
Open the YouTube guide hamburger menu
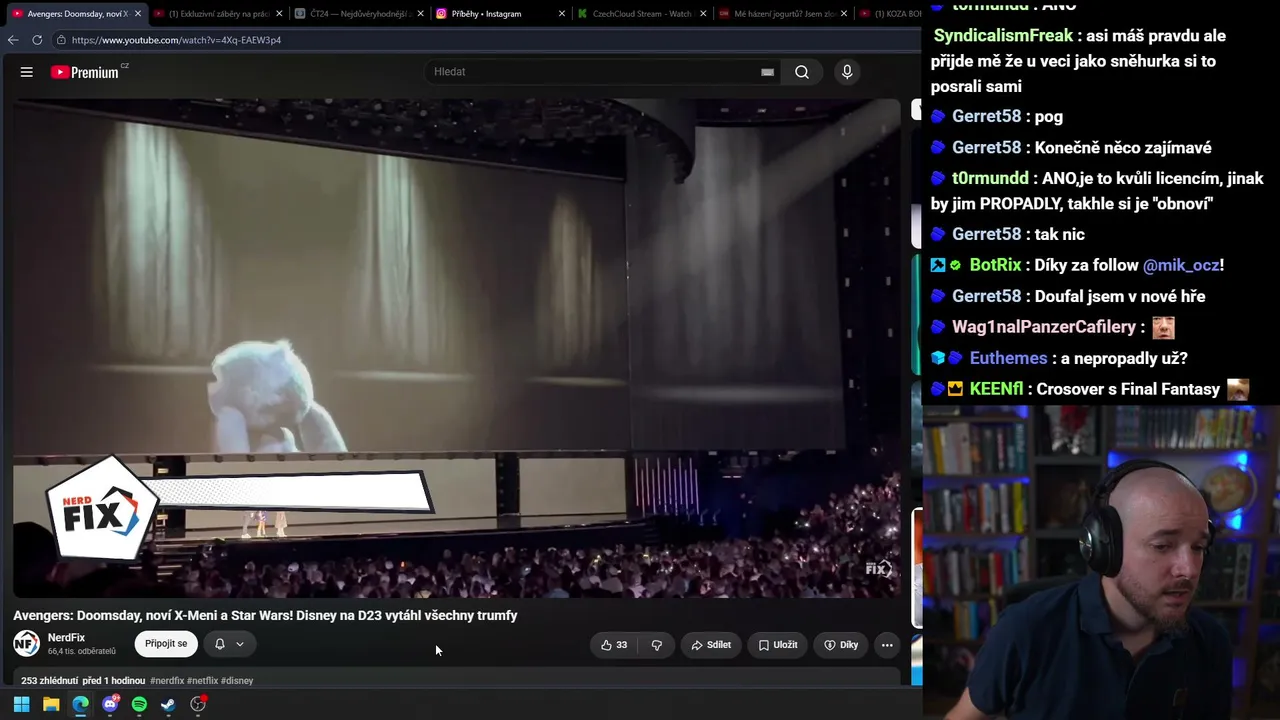coord(27,72)
